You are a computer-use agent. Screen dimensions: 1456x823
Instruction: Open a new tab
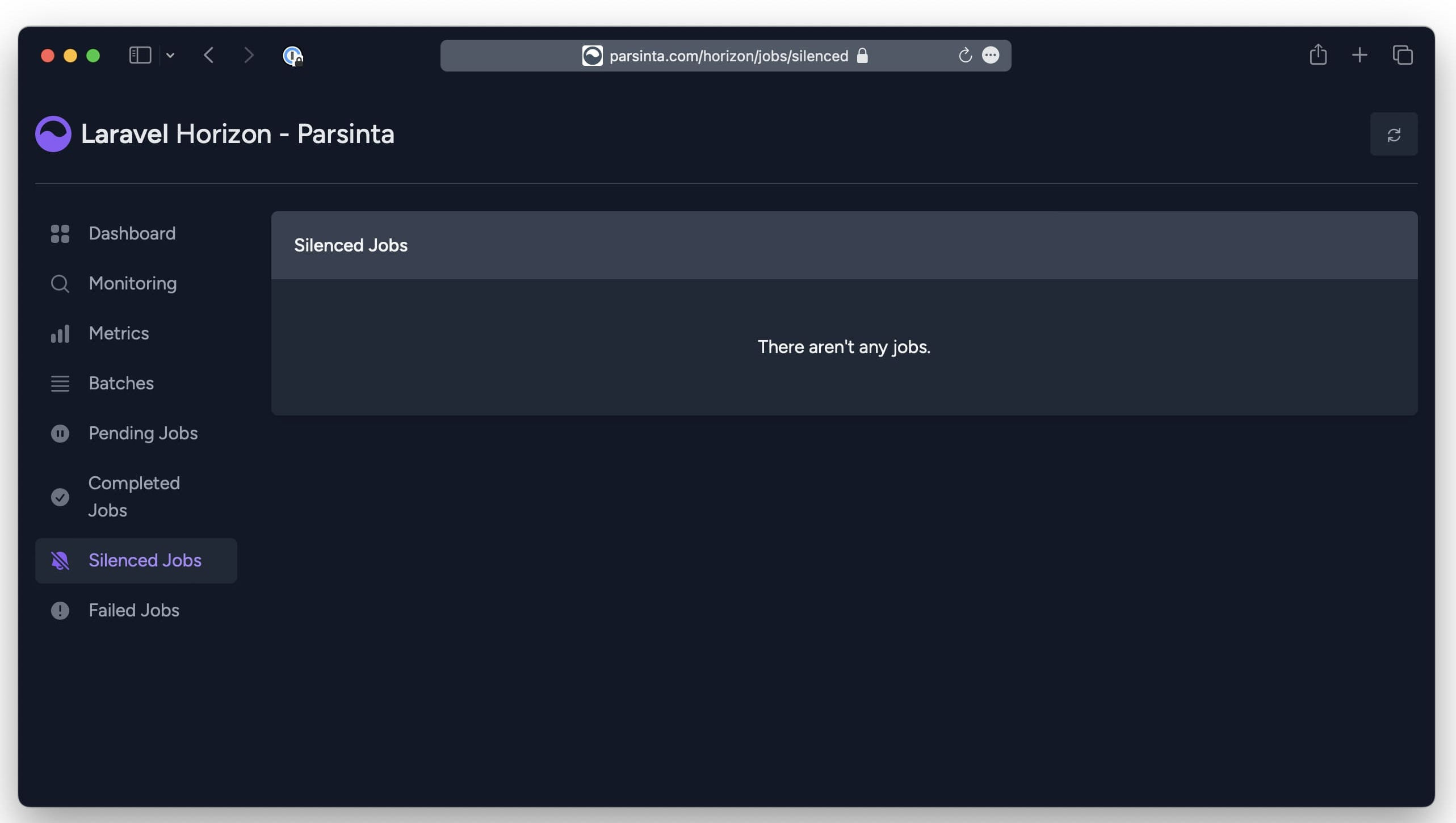click(1360, 55)
